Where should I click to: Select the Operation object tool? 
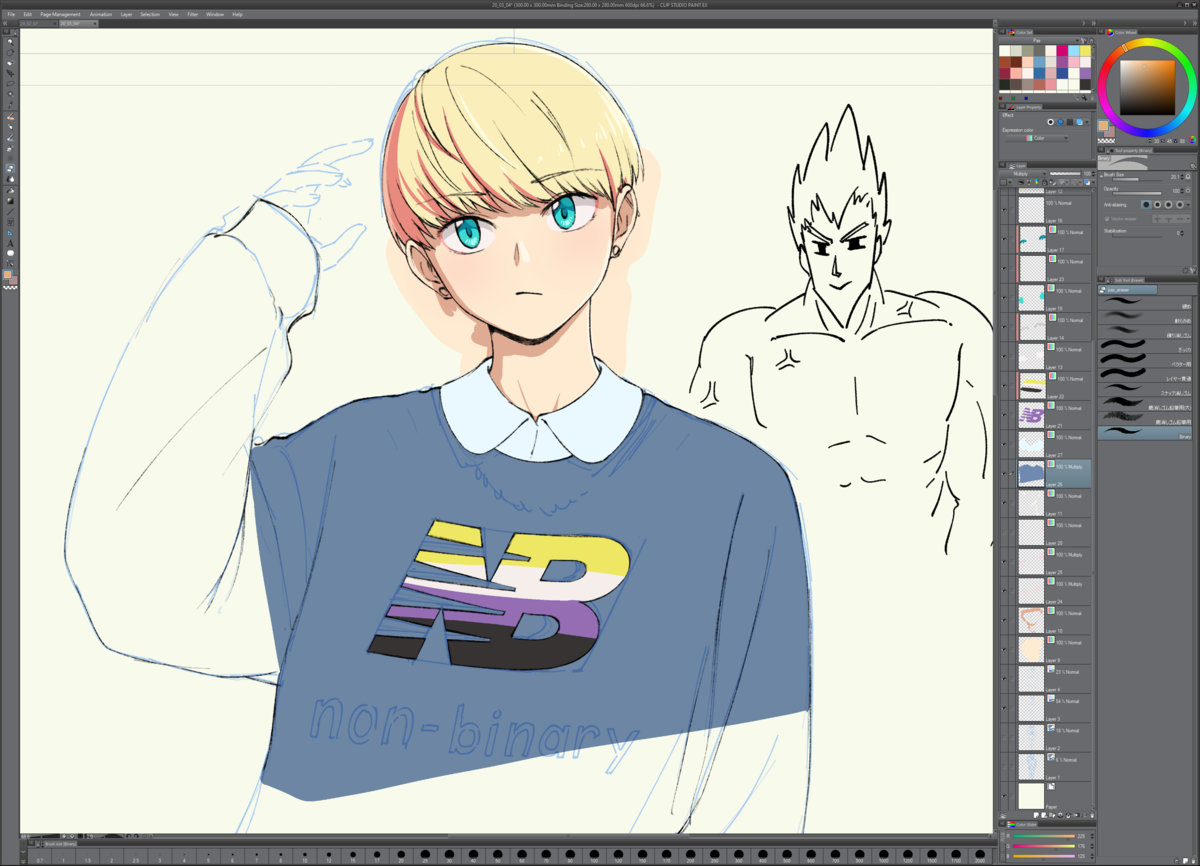(10, 63)
